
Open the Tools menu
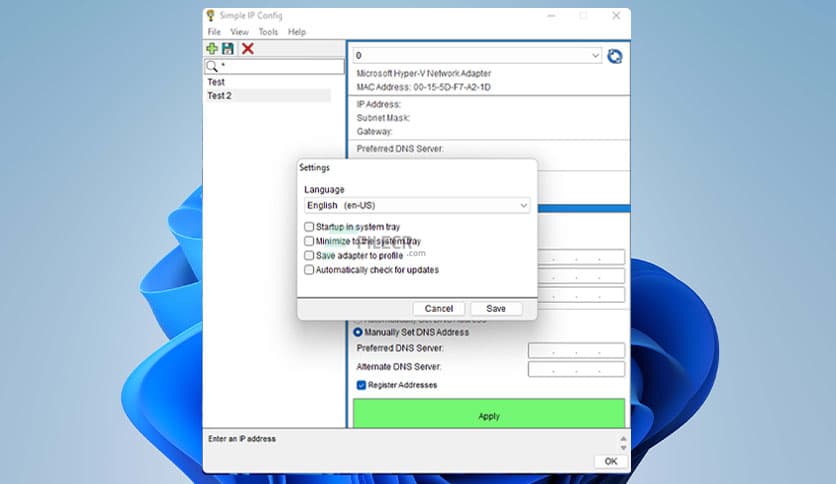point(268,32)
